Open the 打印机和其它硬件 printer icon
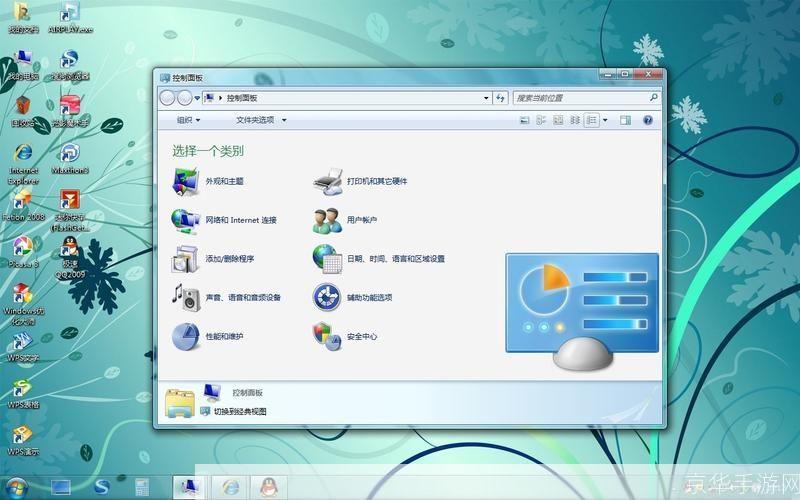 tap(328, 182)
